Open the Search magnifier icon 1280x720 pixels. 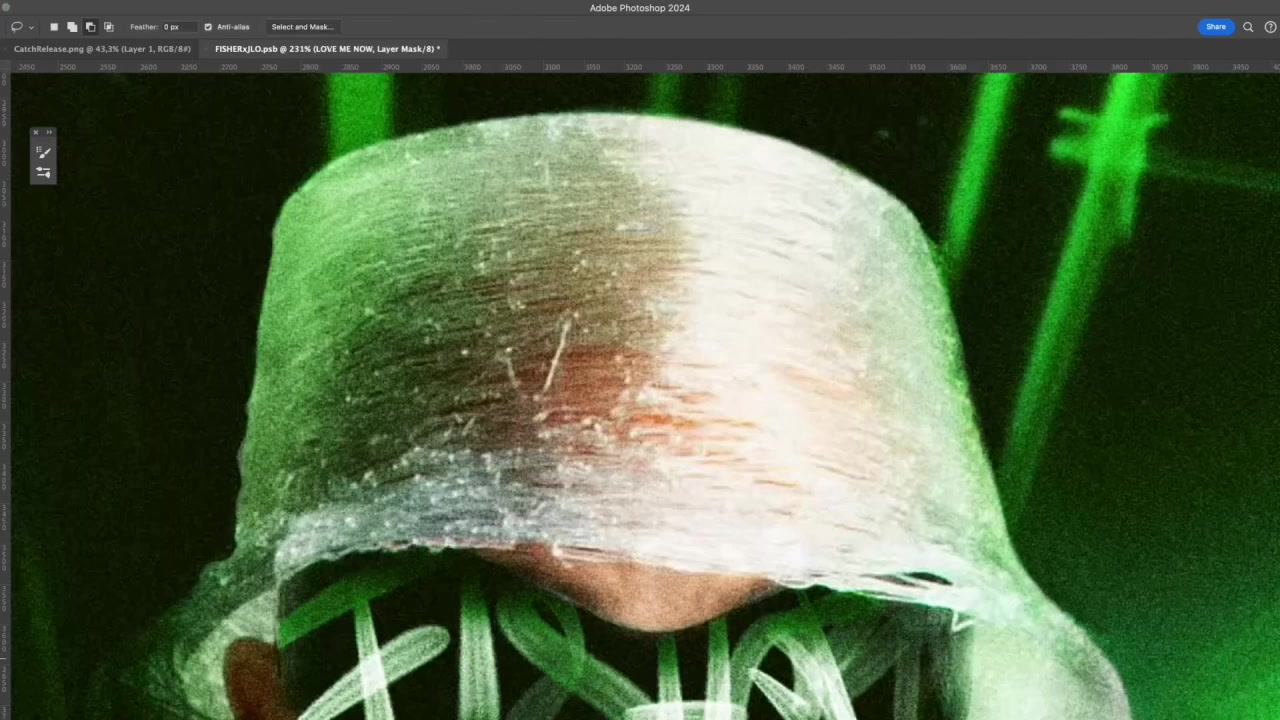1248,27
